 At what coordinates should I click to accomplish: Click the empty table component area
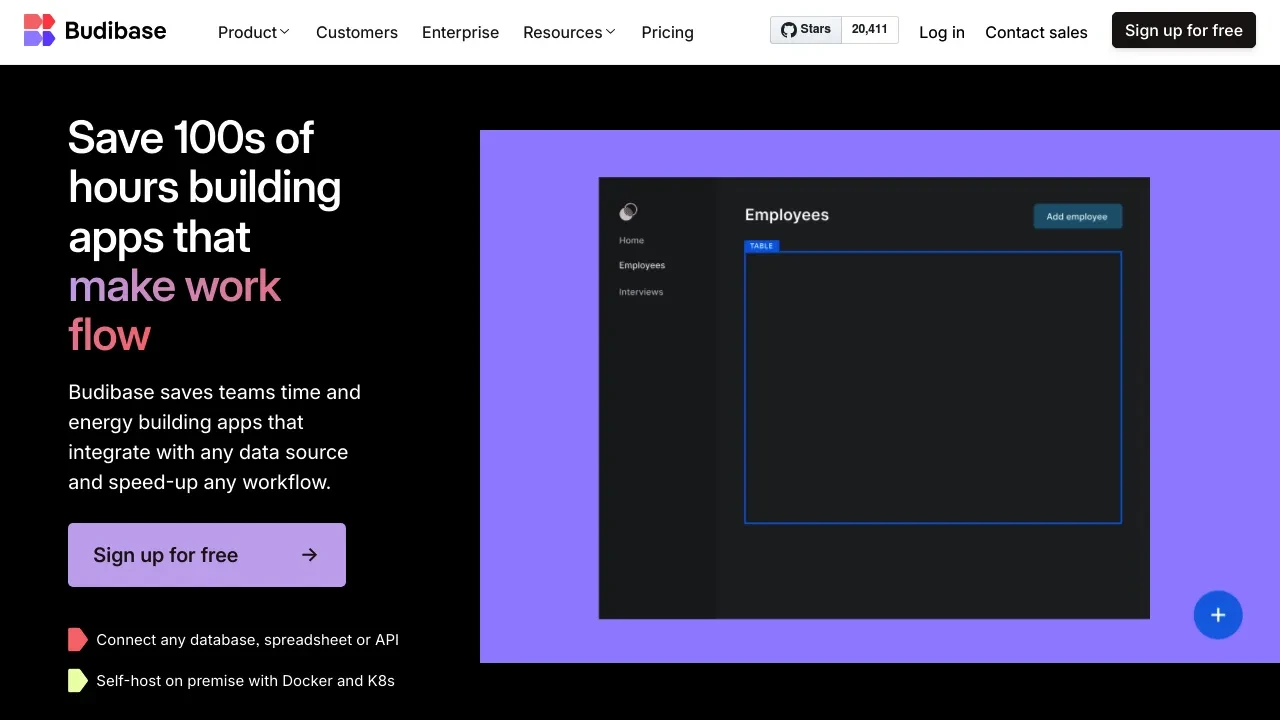pos(933,387)
